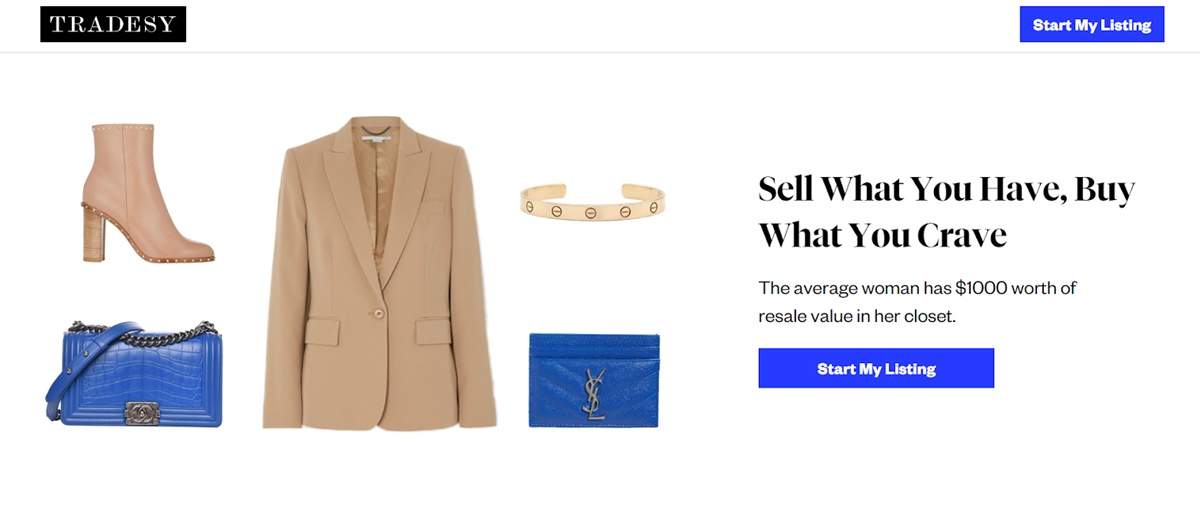Click the Tradesy logo

(x=113, y=25)
